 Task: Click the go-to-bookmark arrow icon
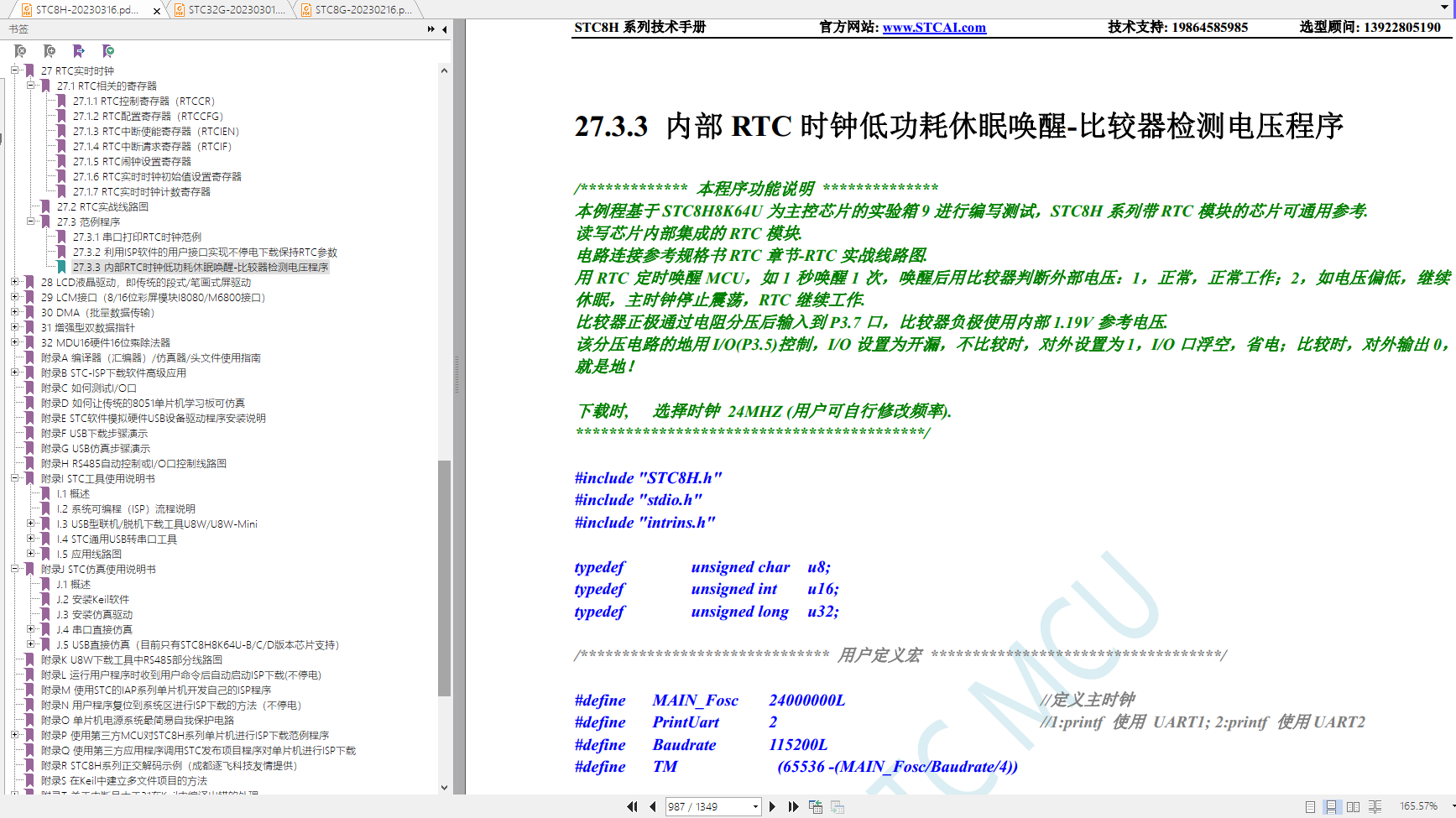click(x=79, y=51)
